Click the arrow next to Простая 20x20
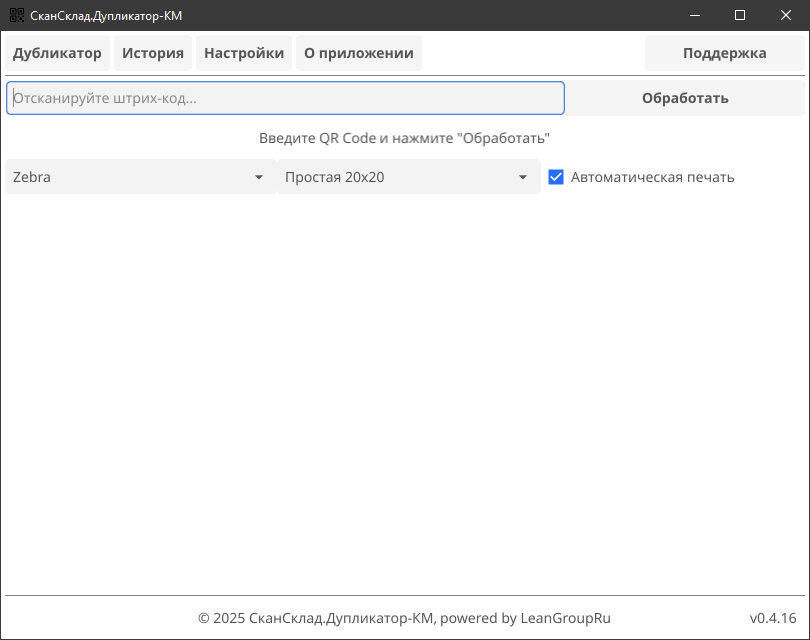The width and height of the screenshot is (810, 640). tap(523, 177)
